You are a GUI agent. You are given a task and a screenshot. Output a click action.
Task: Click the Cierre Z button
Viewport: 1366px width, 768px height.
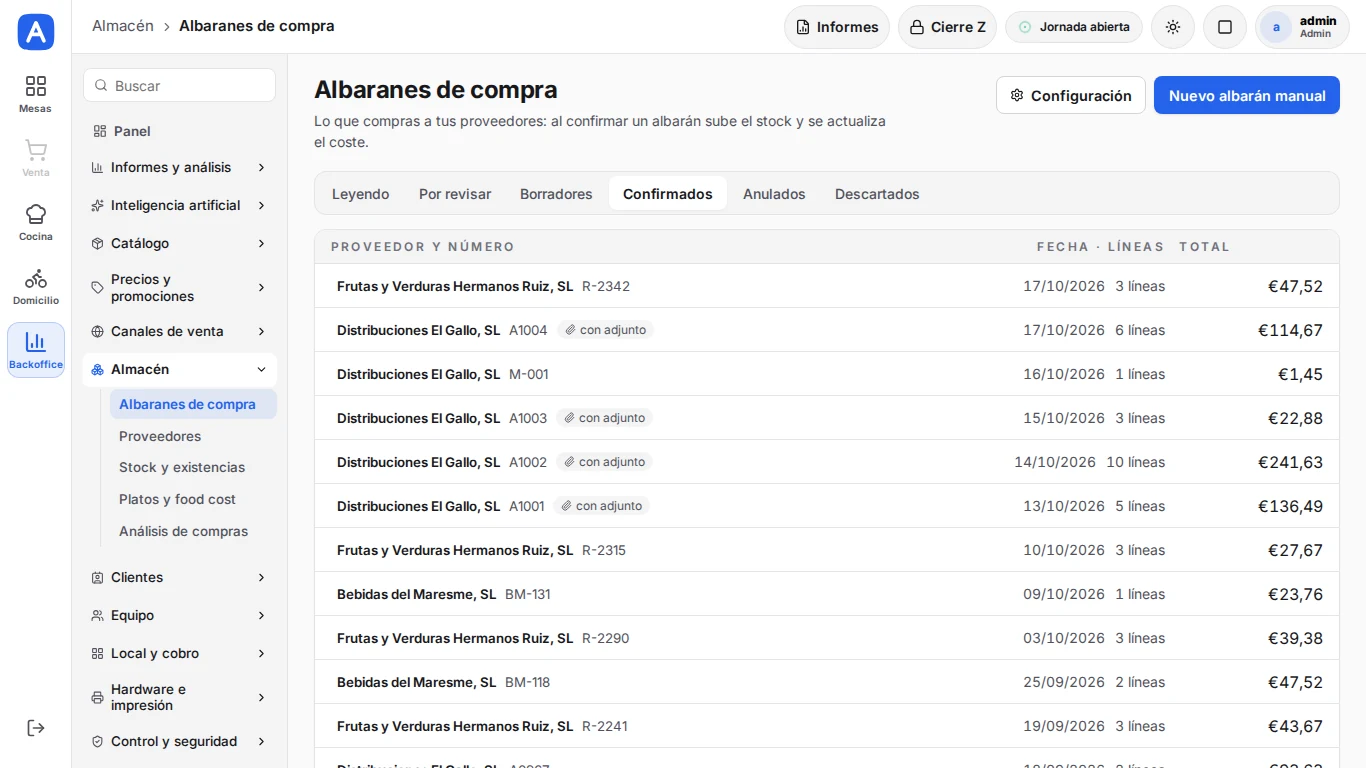[x=947, y=27]
